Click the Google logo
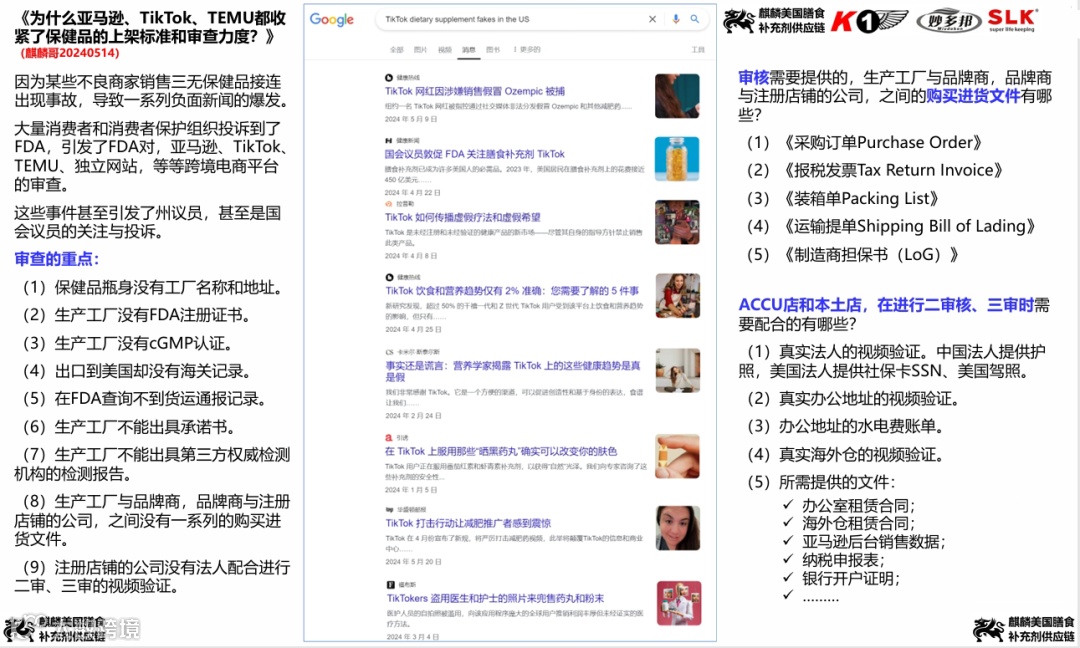 pyautogui.click(x=331, y=19)
